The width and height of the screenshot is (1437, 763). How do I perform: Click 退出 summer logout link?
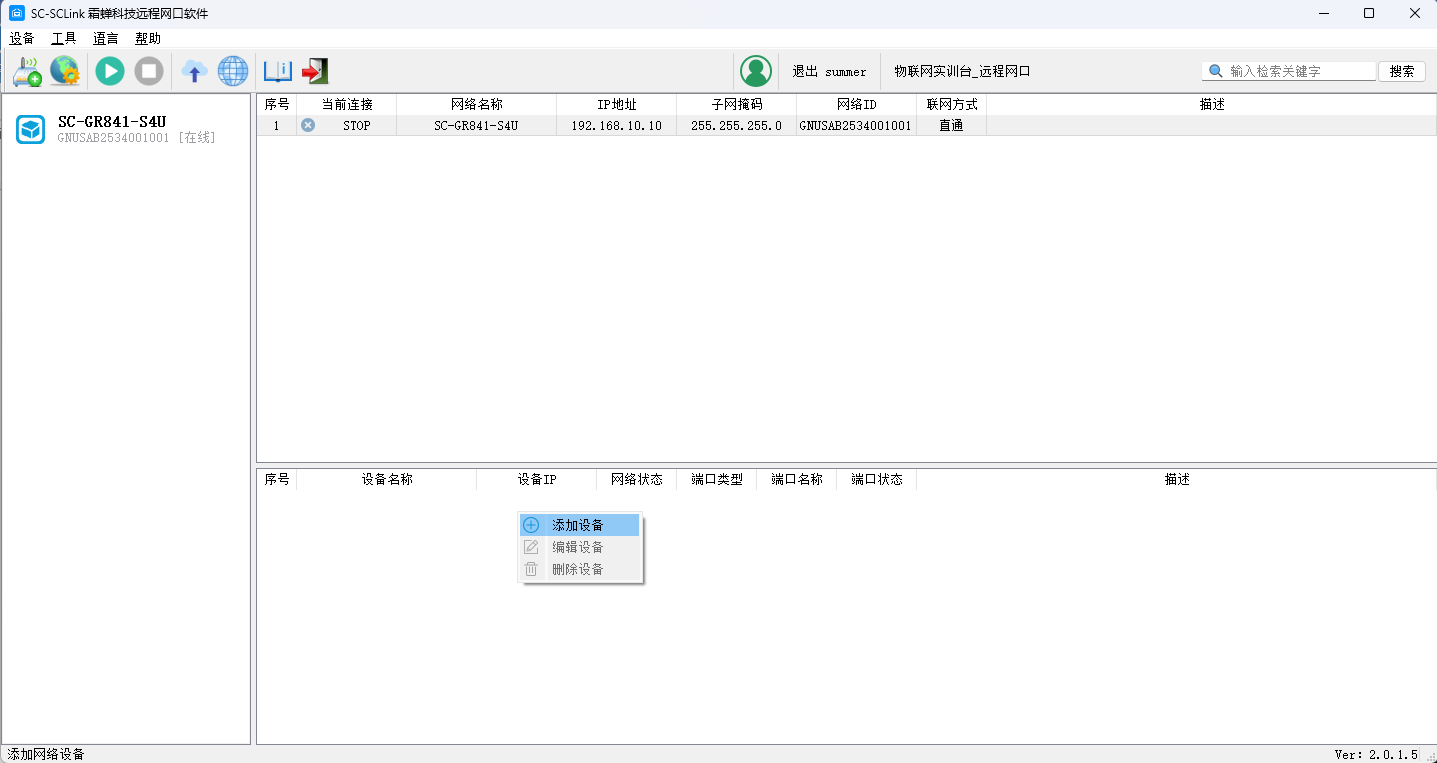(829, 72)
